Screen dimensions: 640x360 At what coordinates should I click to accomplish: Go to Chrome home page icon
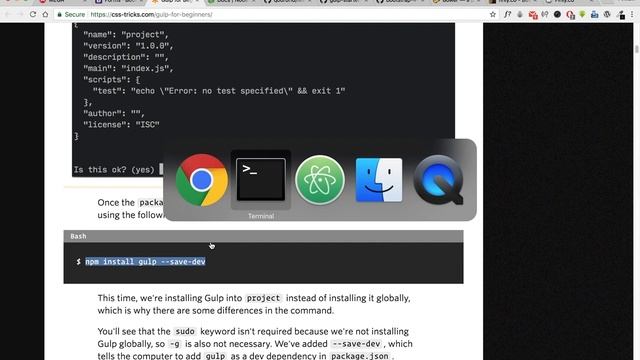pos(45,14)
